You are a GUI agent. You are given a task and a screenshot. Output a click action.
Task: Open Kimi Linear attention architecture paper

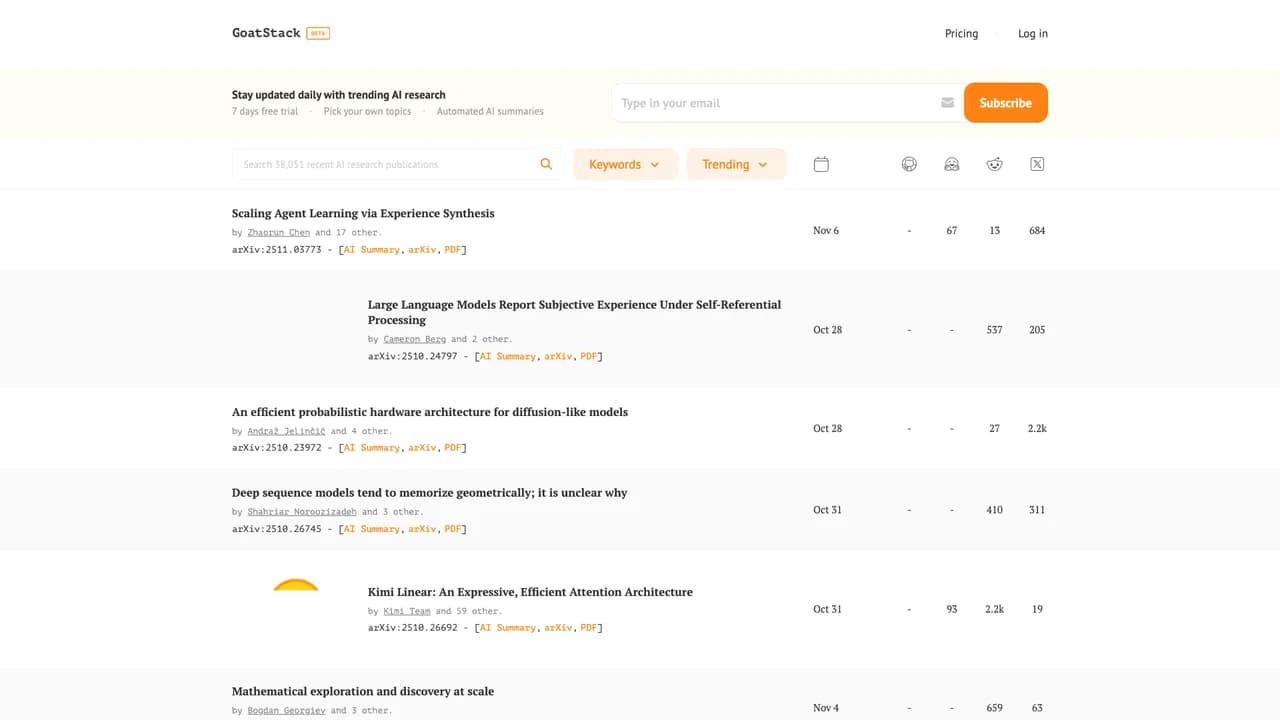(530, 592)
